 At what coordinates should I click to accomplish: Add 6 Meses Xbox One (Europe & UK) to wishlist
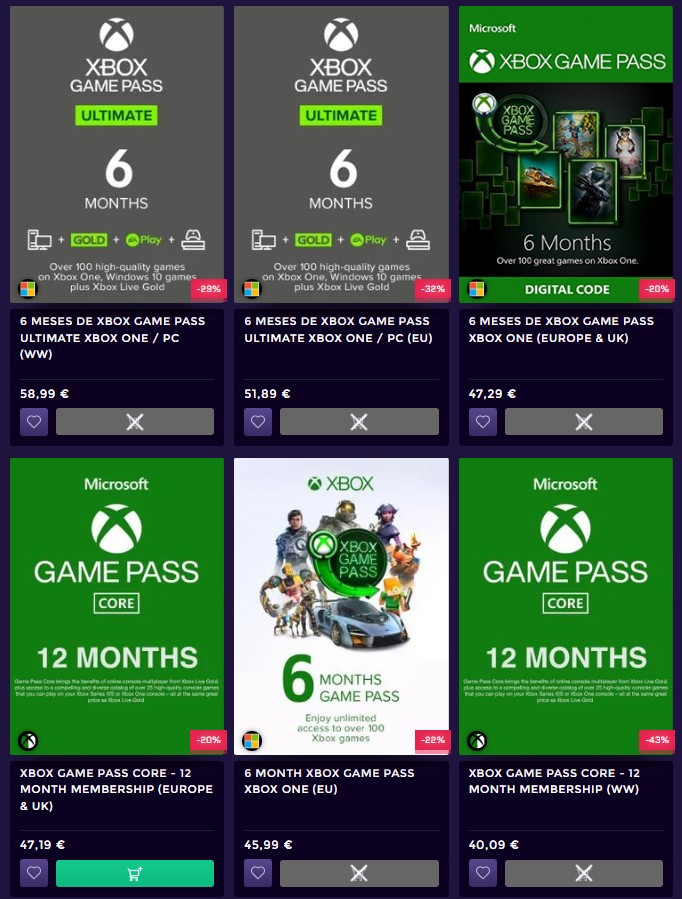pyautogui.click(x=483, y=422)
